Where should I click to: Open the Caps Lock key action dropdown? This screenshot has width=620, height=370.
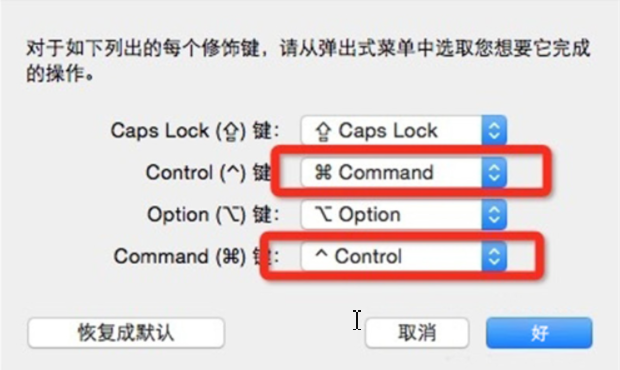tap(404, 130)
